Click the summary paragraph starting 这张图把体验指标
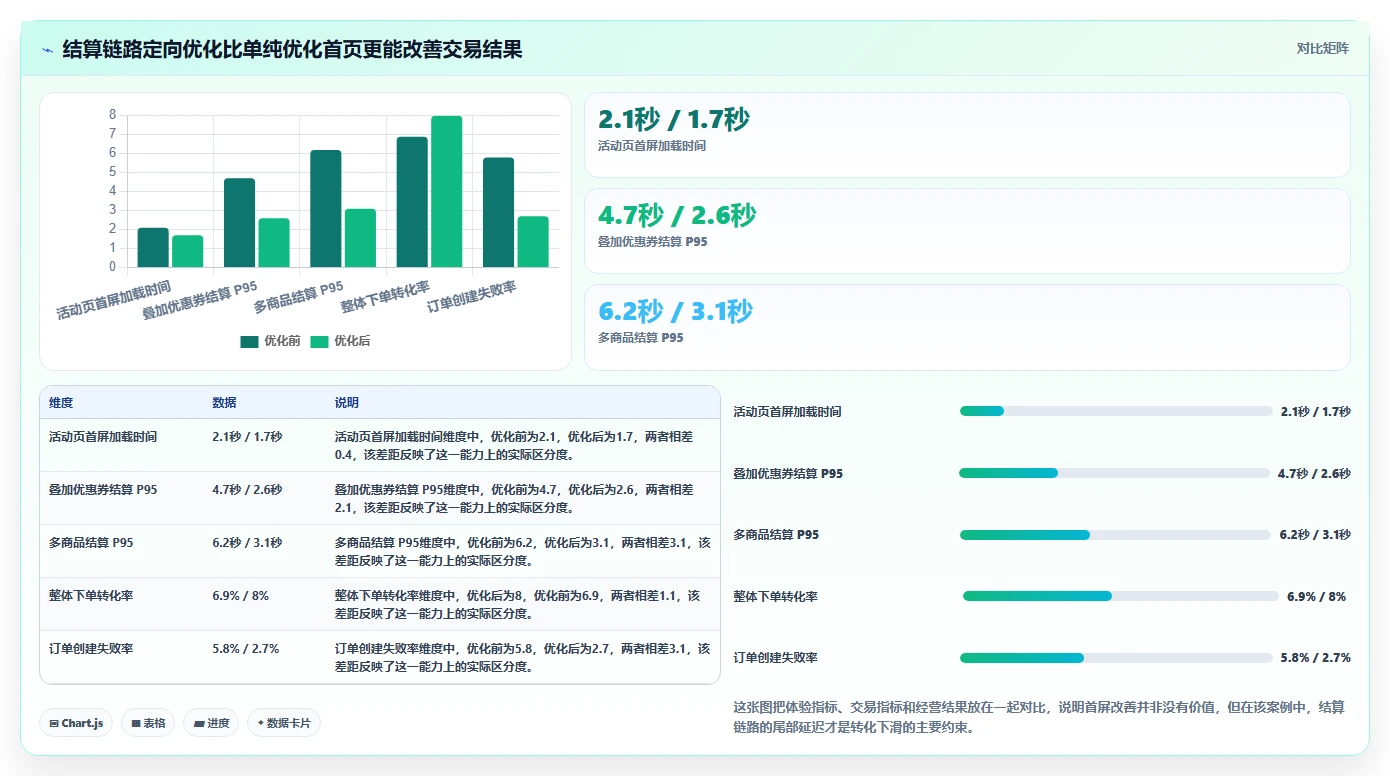Viewport: 1390px width, 776px height. pyautogui.click(x=1040, y=717)
